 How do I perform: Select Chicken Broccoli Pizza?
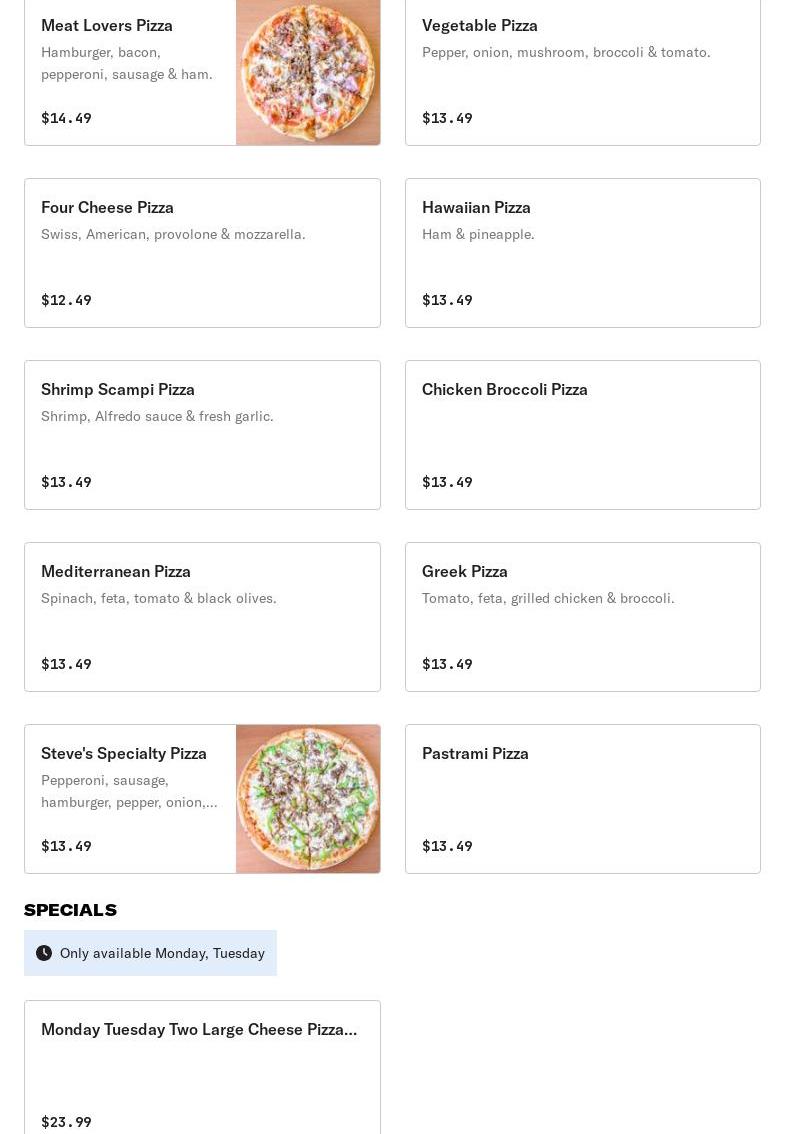(582, 435)
